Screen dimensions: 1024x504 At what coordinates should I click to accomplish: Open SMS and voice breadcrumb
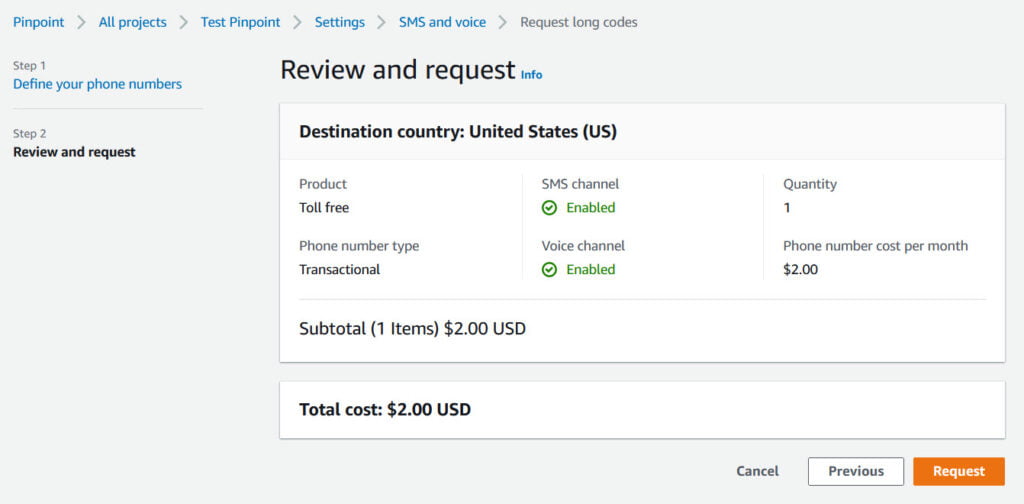tap(442, 22)
